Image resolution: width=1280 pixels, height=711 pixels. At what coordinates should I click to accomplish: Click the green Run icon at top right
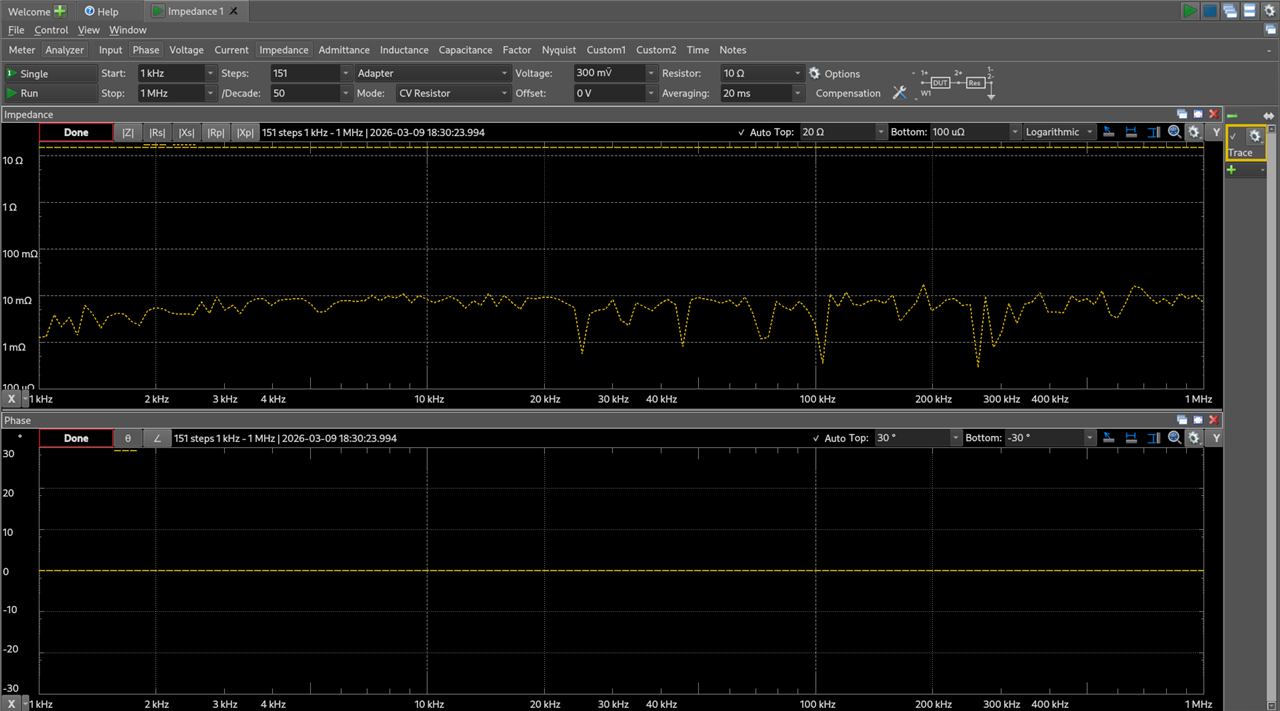coord(1190,11)
